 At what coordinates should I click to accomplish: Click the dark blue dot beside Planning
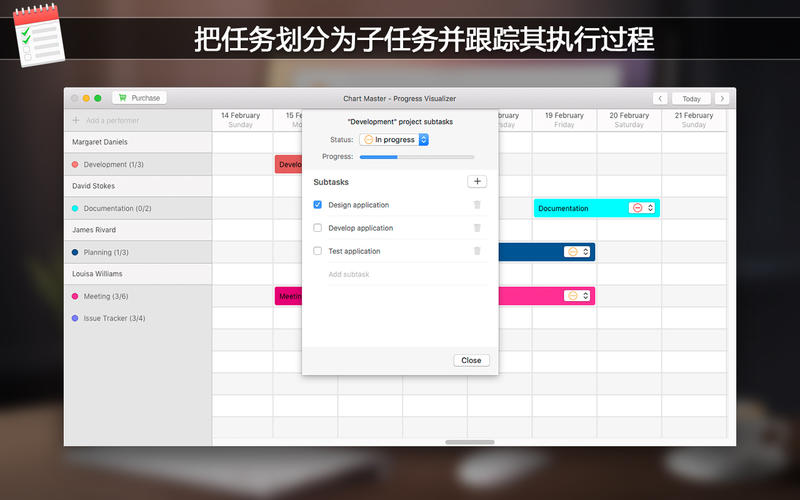[x=75, y=252]
